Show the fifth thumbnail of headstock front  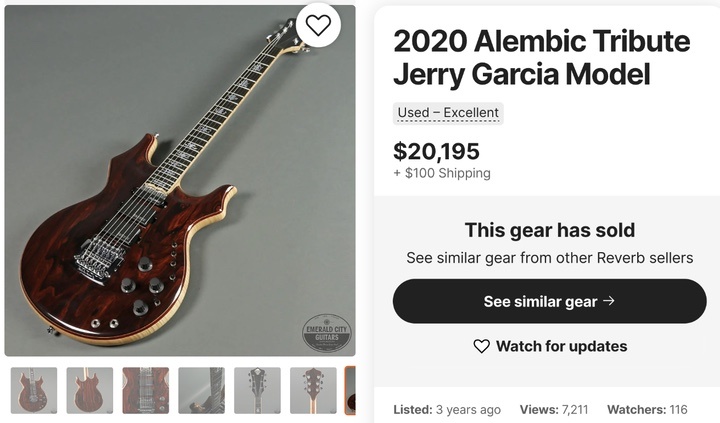tap(257, 390)
